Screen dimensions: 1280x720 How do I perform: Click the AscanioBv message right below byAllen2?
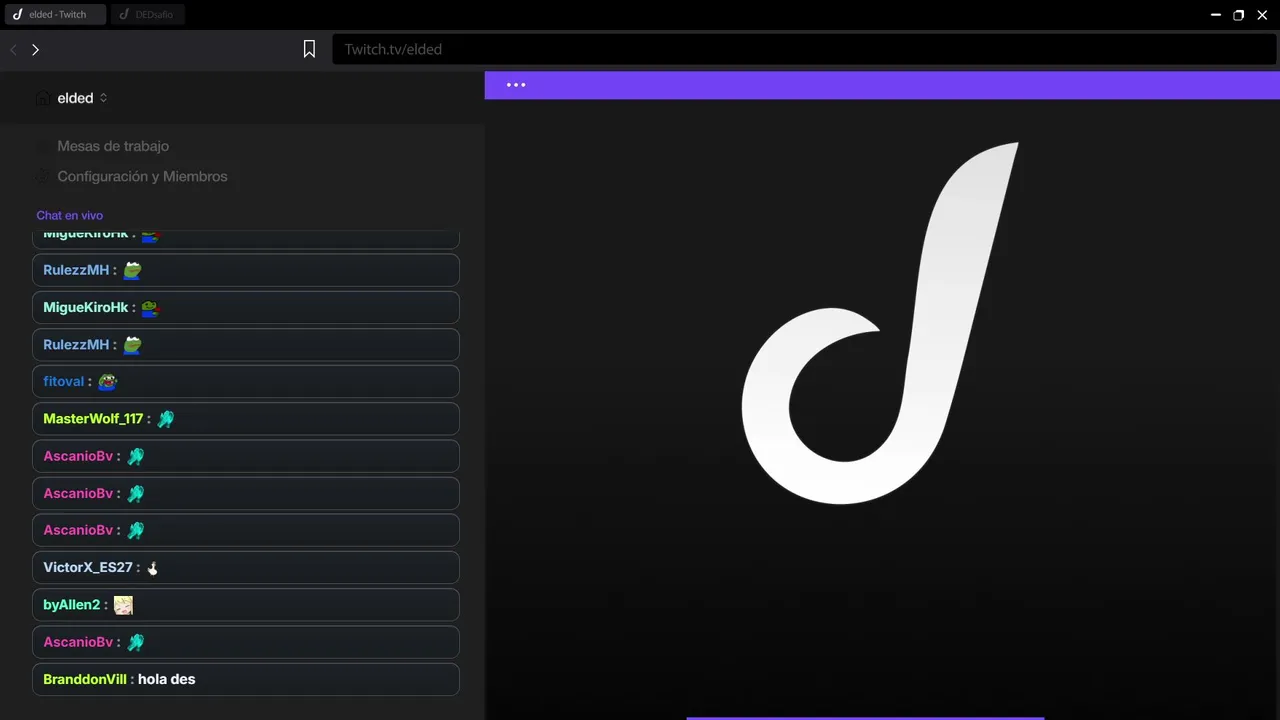(x=246, y=642)
